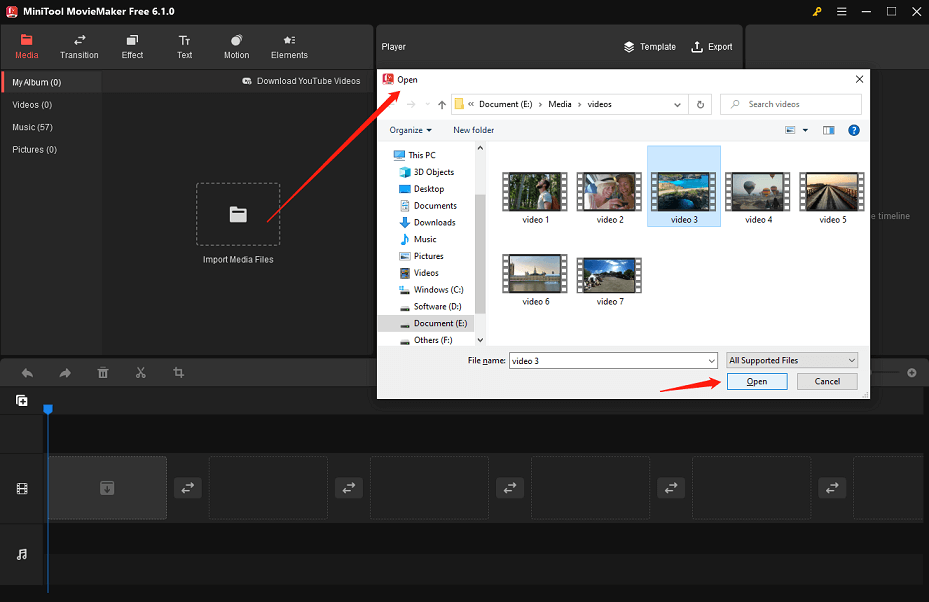Open the Import Media Files folder box

click(238, 214)
